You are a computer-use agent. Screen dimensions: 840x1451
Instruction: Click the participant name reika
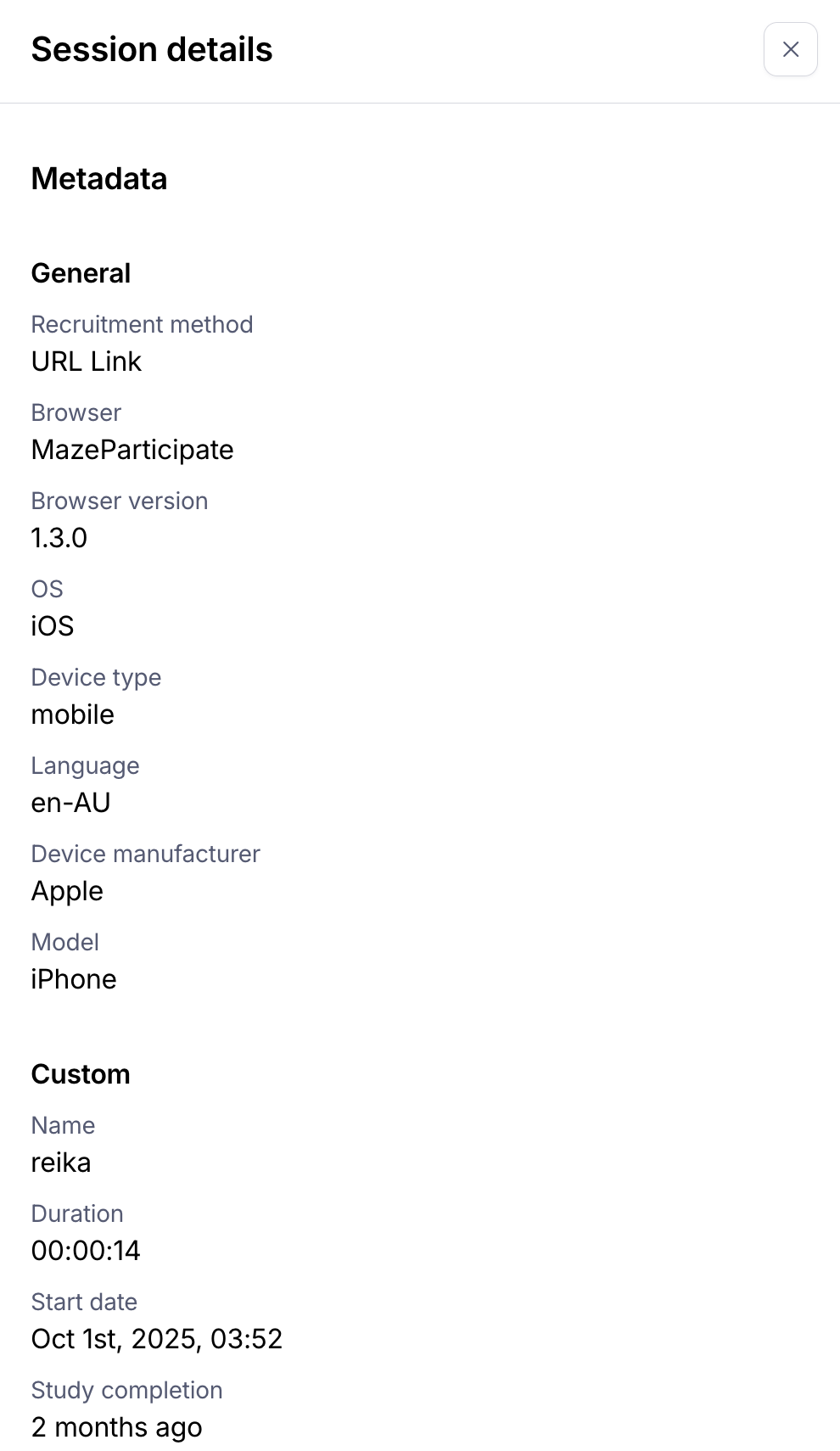click(x=61, y=1162)
